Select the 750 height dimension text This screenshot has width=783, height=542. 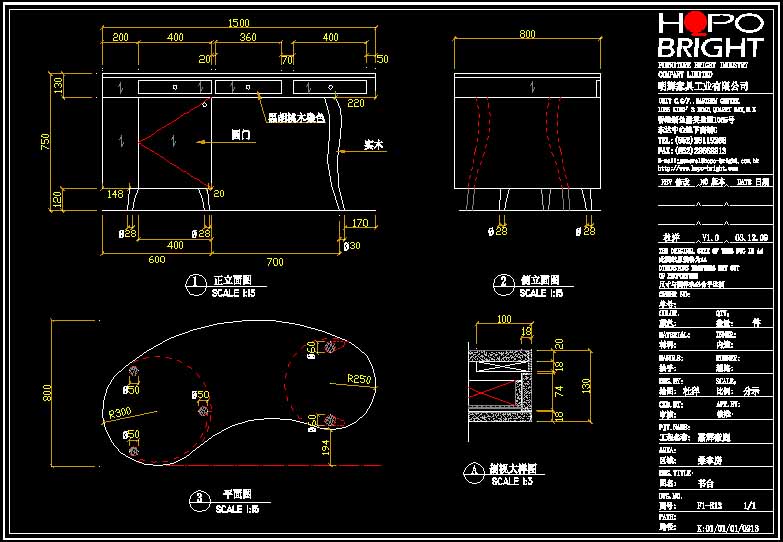coord(45,143)
